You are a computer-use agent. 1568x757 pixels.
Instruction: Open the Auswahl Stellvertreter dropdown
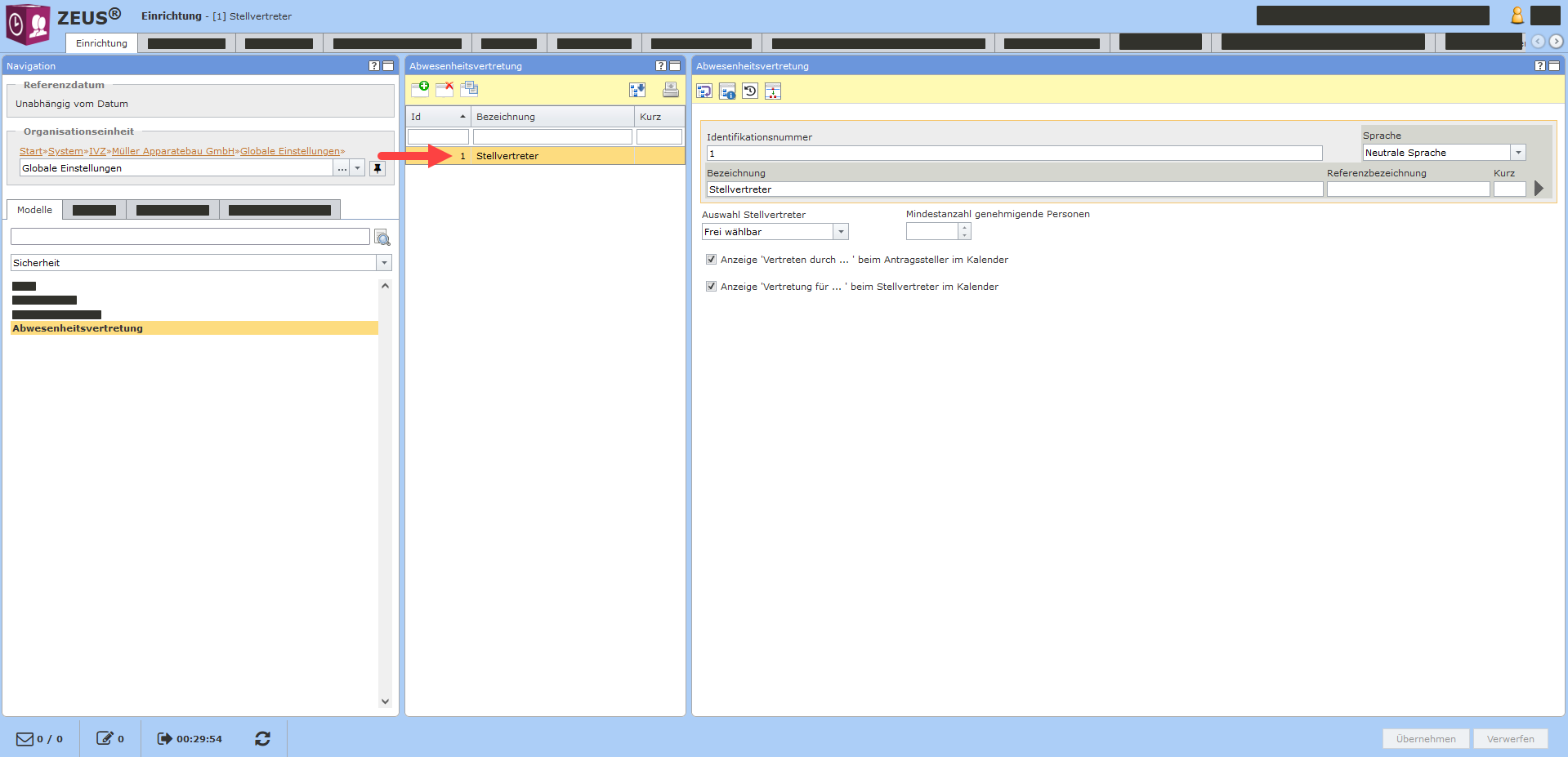(840, 232)
